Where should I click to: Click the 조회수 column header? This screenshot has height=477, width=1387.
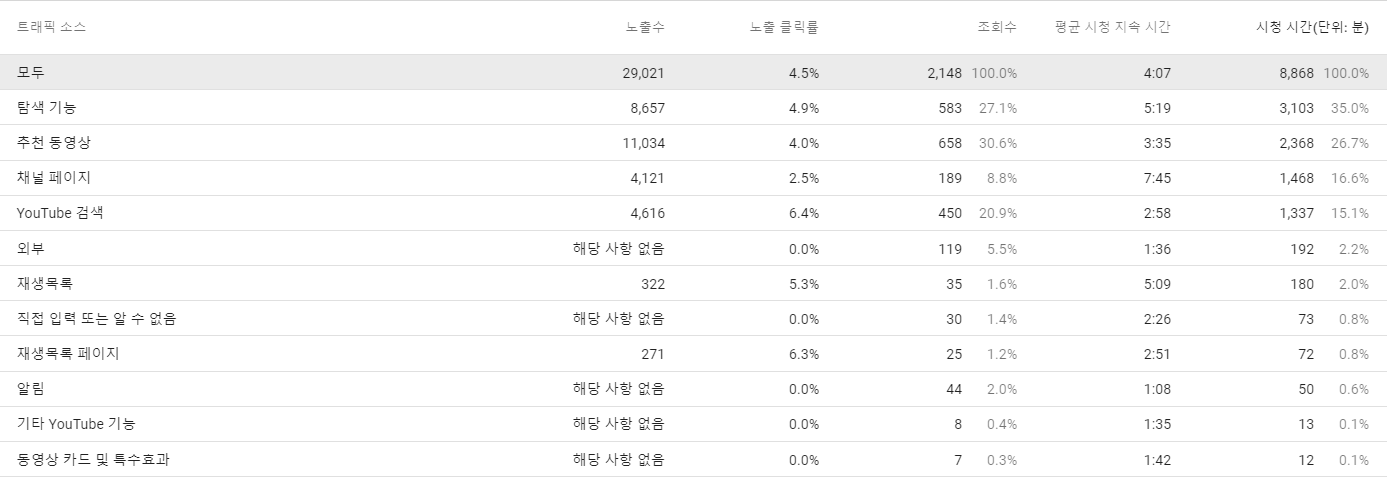click(x=997, y=28)
